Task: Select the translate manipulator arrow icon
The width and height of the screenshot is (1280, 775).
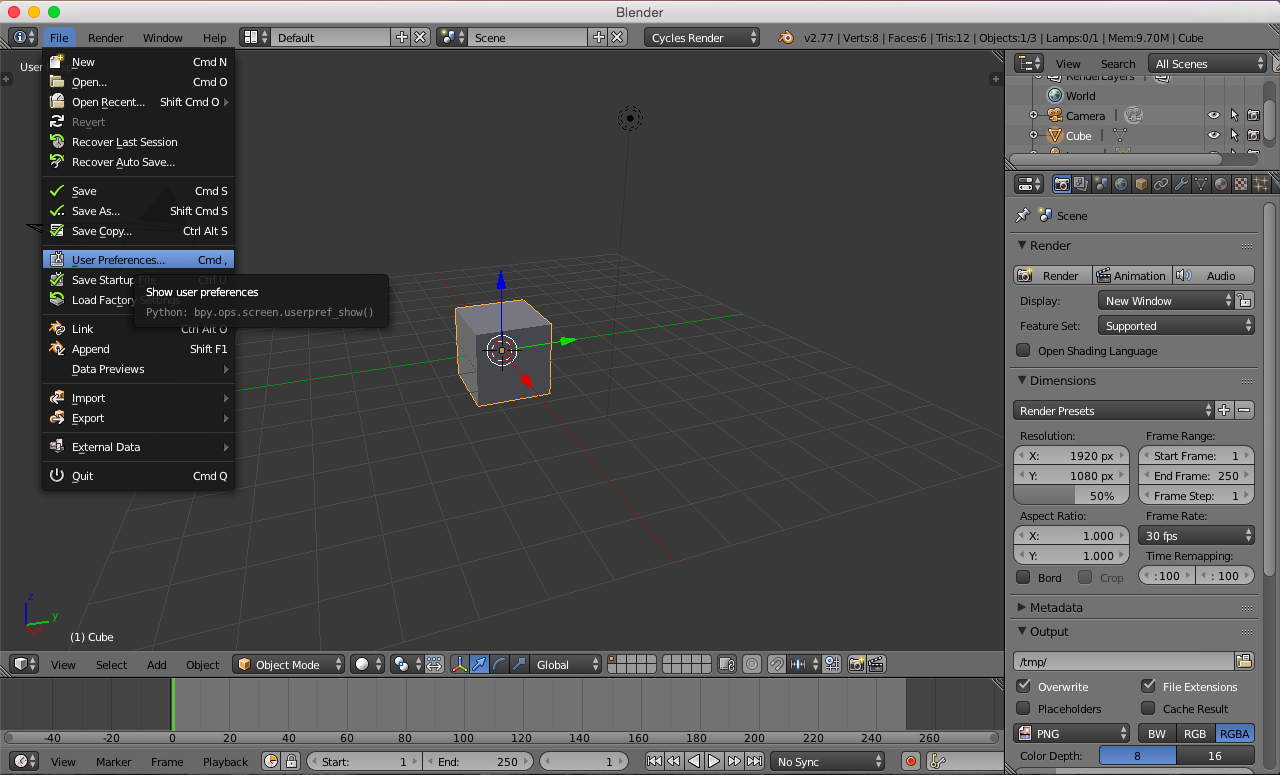Action: pyautogui.click(x=479, y=664)
